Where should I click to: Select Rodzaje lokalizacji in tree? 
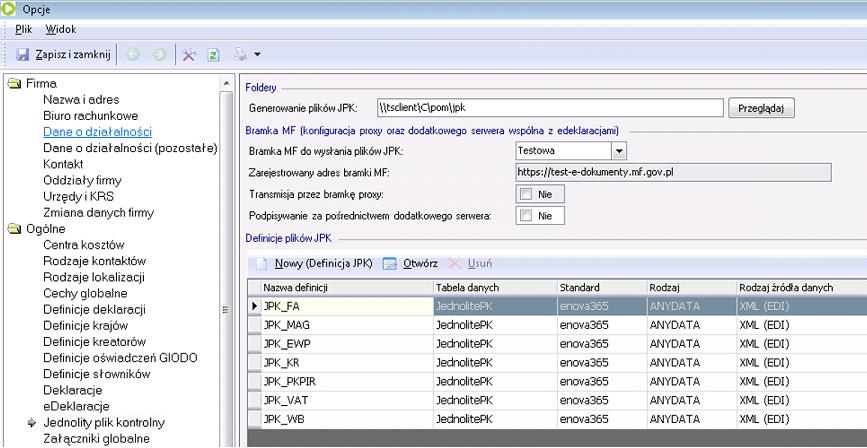pos(94,277)
